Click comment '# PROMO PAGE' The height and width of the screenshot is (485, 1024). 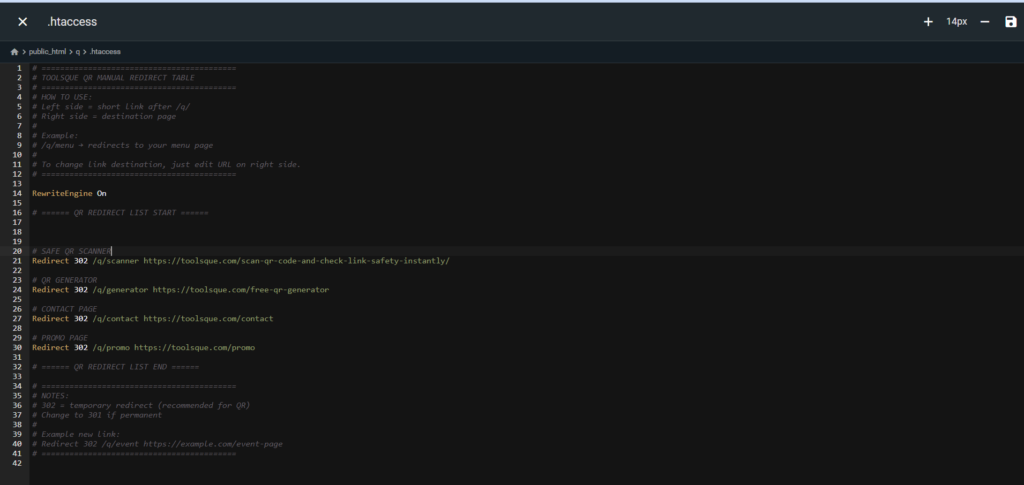coord(60,337)
